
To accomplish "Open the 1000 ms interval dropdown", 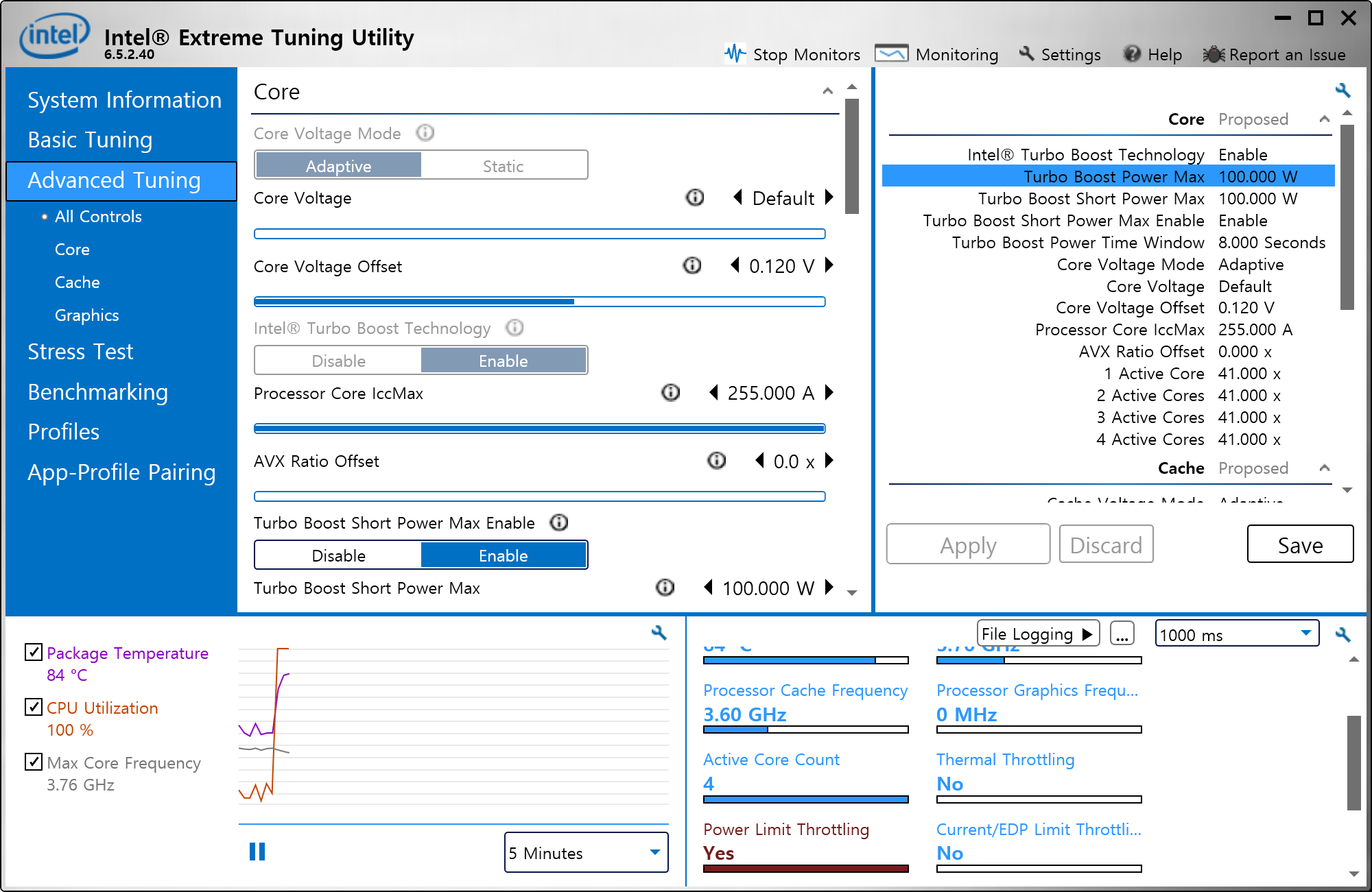I will pos(1238,634).
